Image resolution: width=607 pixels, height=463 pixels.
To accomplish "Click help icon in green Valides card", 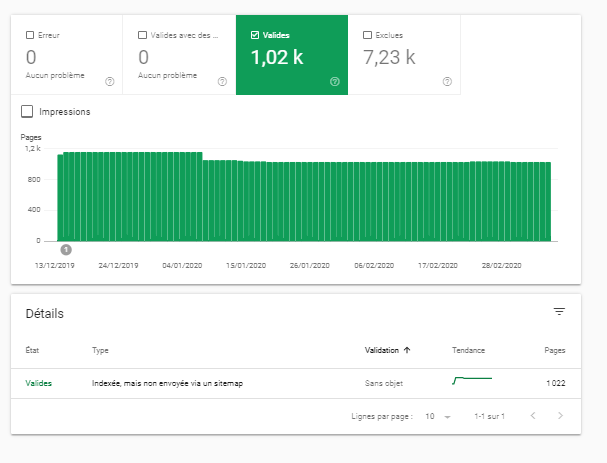I will [x=334, y=81].
